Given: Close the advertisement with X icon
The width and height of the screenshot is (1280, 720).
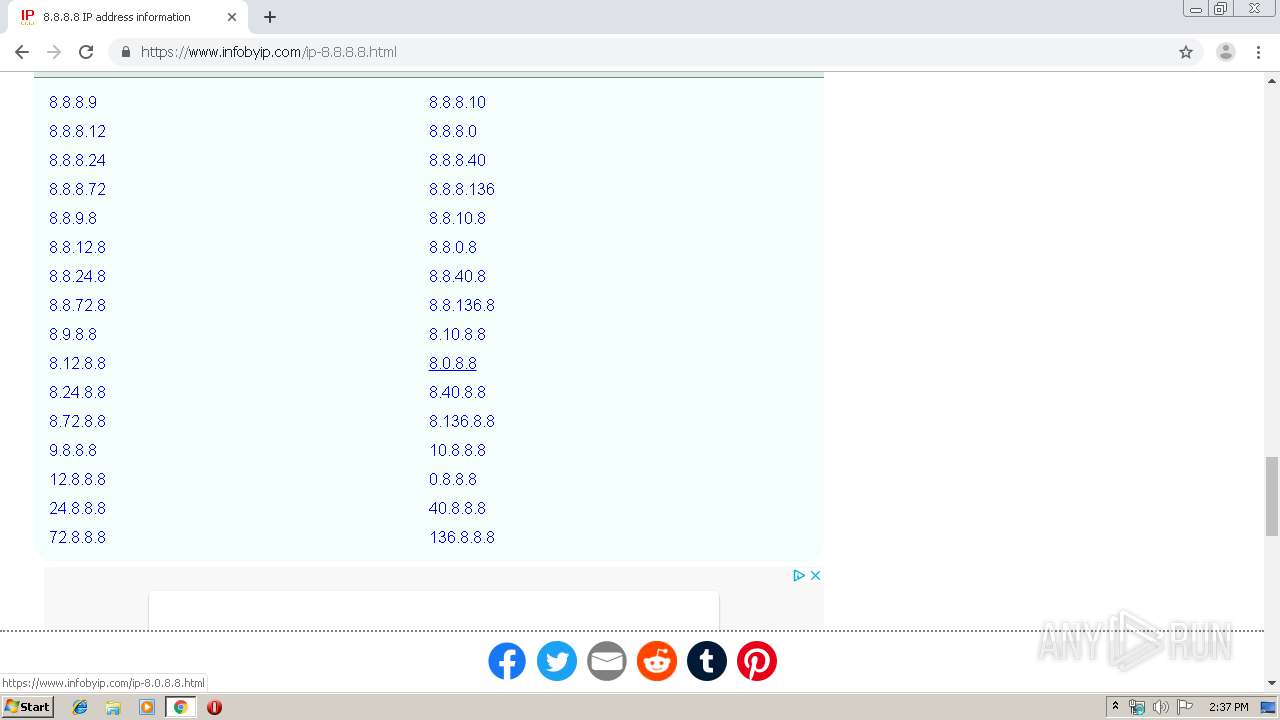Looking at the screenshot, I should pyautogui.click(x=815, y=575).
